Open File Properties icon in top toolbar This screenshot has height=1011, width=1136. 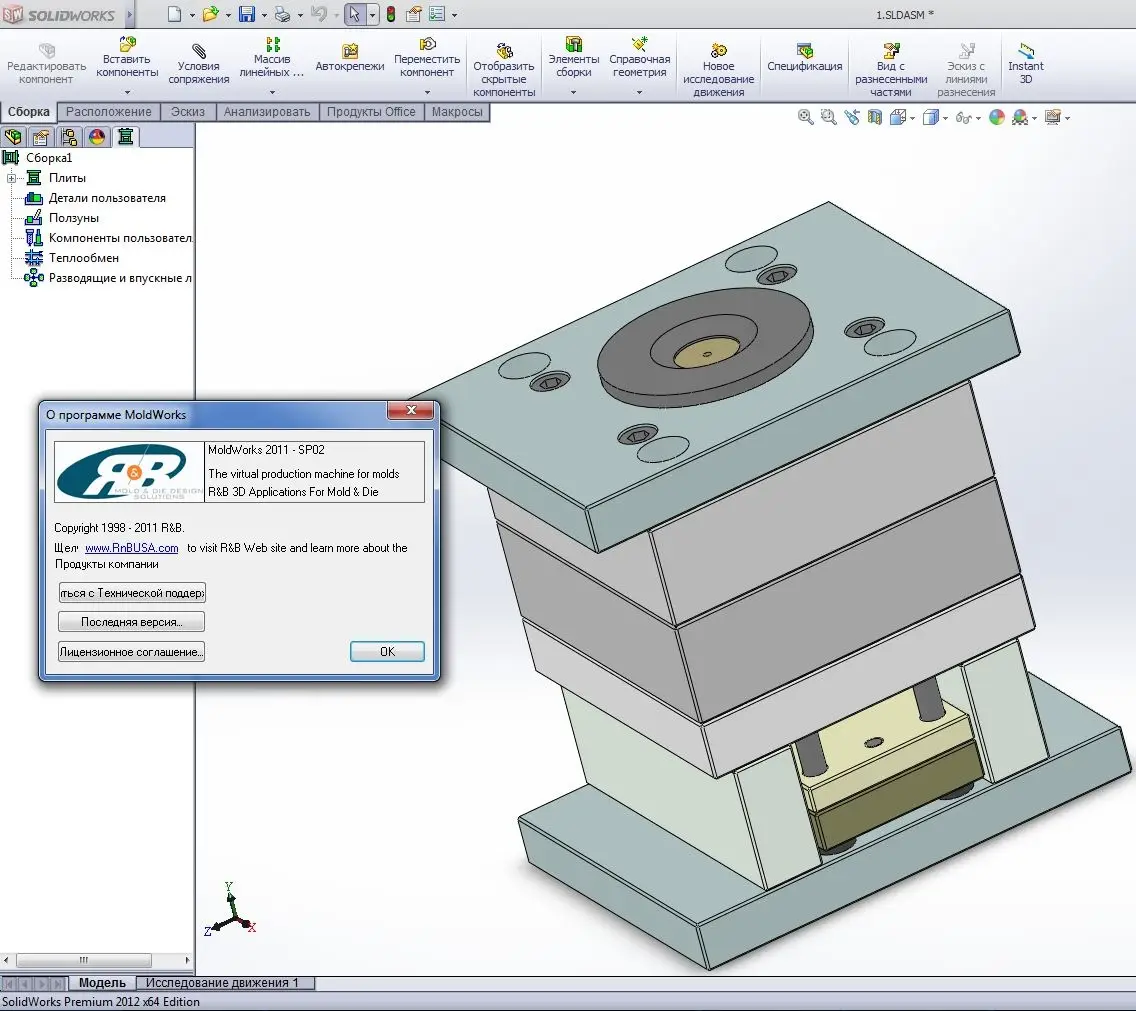414,14
